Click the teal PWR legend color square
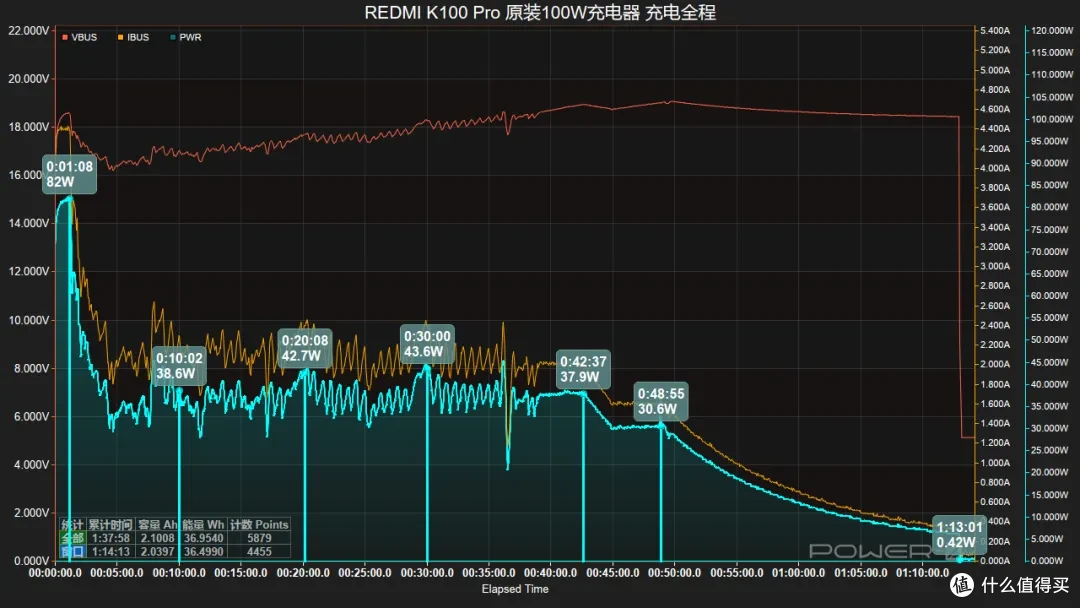Image resolution: width=1080 pixels, height=608 pixels. coord(173,37)
